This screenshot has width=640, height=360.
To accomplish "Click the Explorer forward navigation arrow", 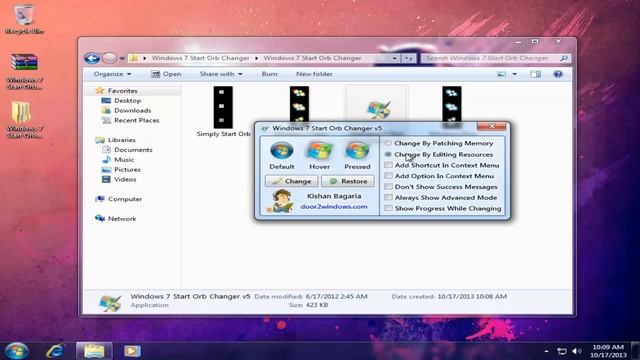I will point(109,58).
